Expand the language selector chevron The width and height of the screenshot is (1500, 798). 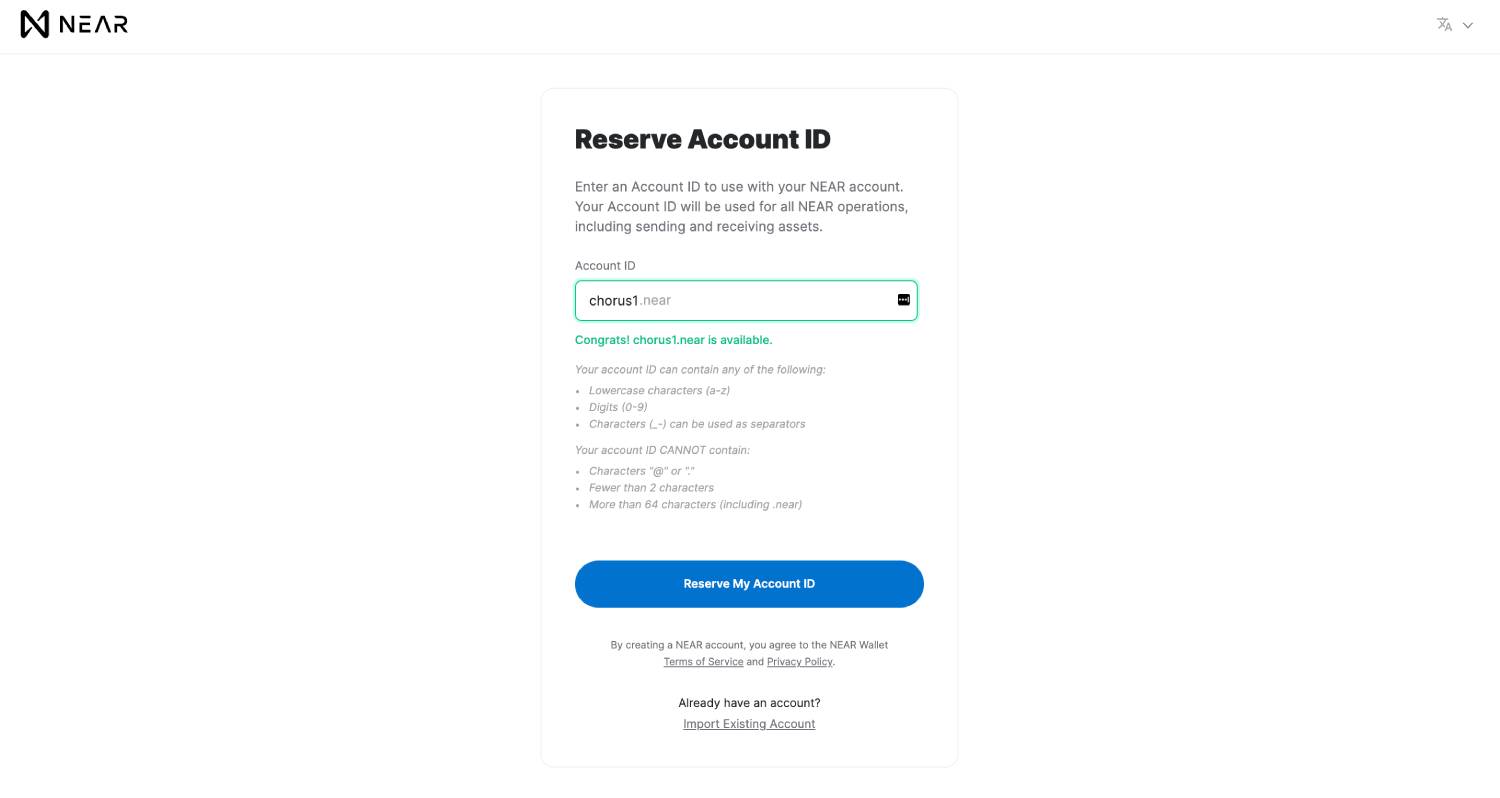[1468, 26]
